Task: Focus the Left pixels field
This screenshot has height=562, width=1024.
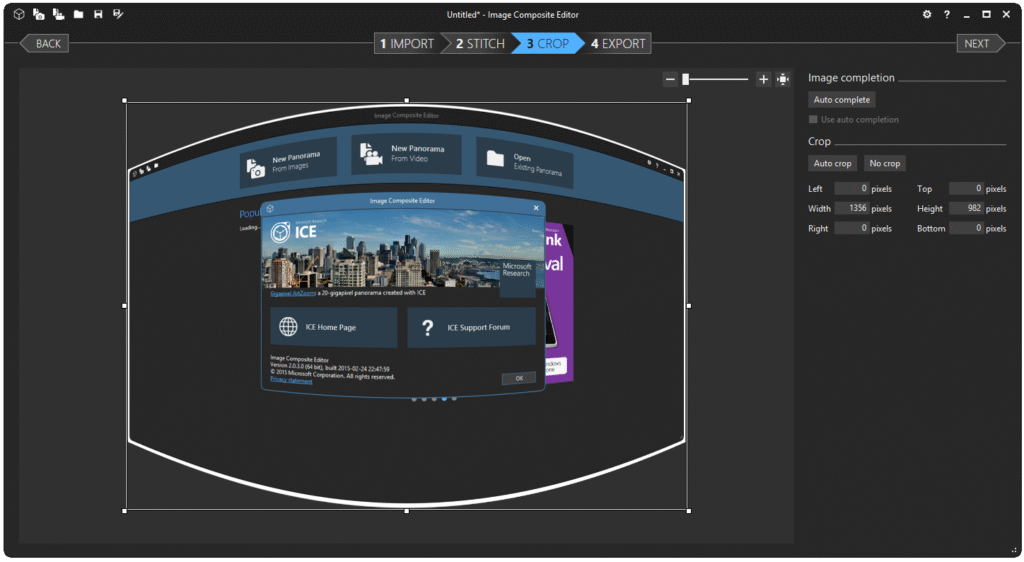Action: (x=851, y=189)
